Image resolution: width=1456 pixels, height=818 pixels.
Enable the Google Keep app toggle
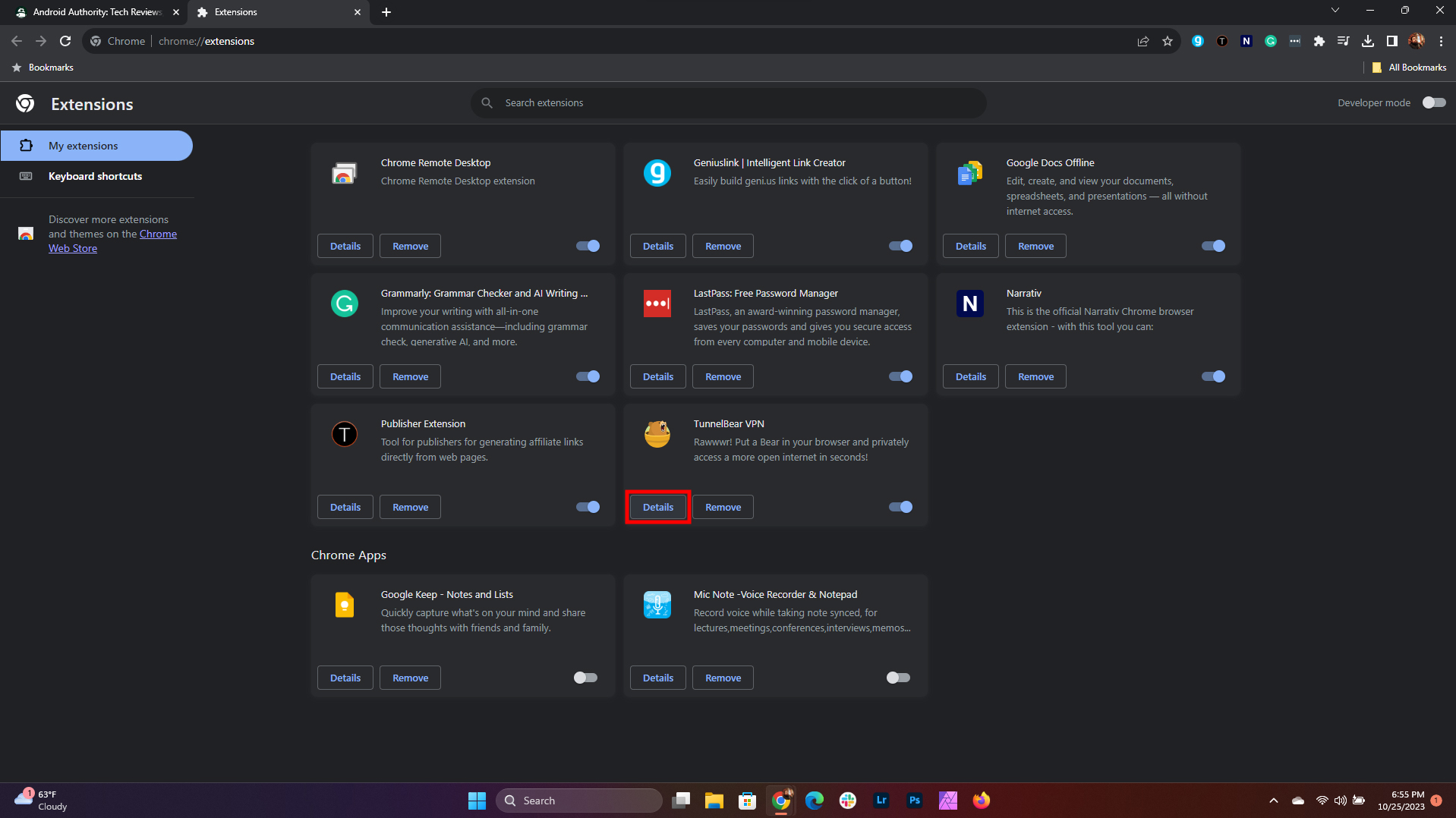click(x=585, y=678)
